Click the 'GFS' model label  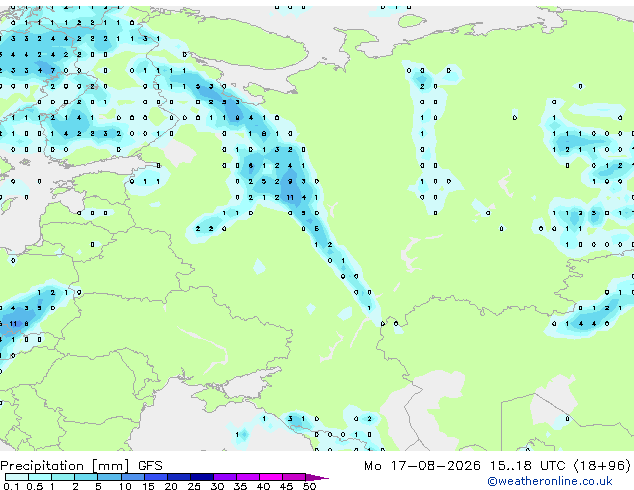(x=150, y=466)
